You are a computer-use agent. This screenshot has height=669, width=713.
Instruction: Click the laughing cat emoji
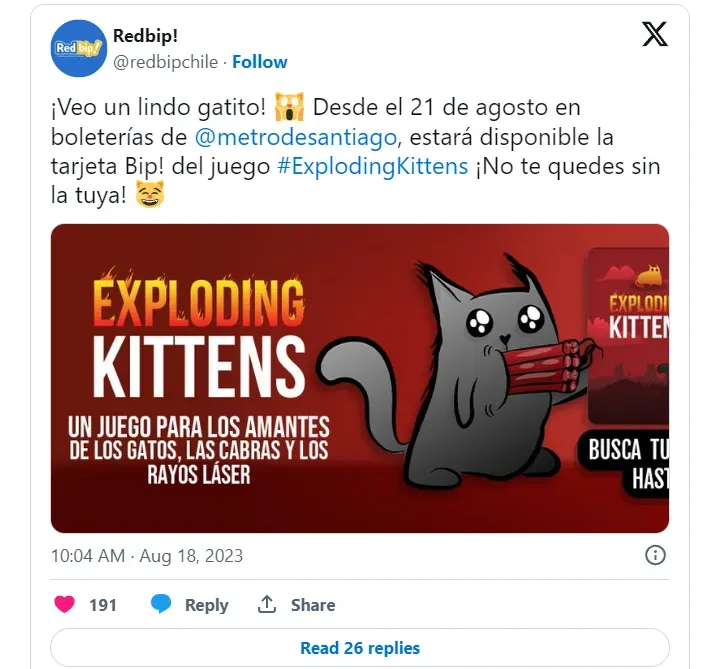[x=150, y=195]
